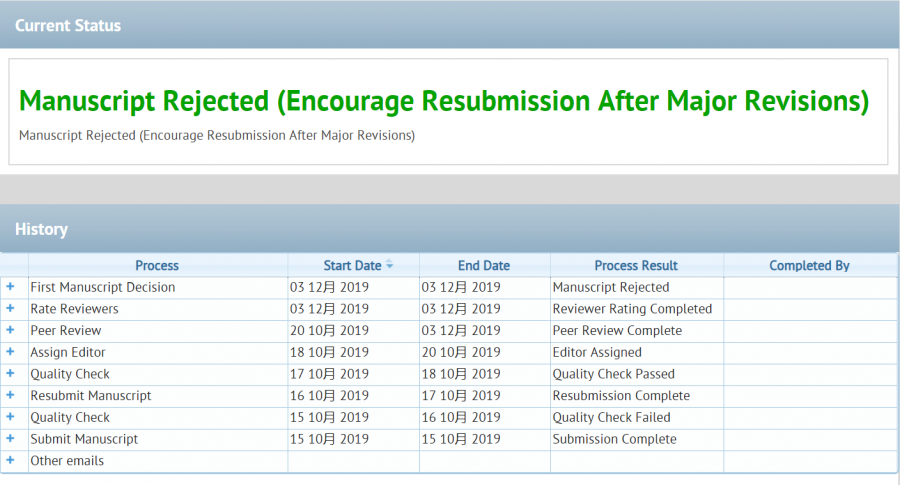This screenshot has width=900, height=485.
Task: Open details for Resubmit Manuscript row
Action: 11,395
